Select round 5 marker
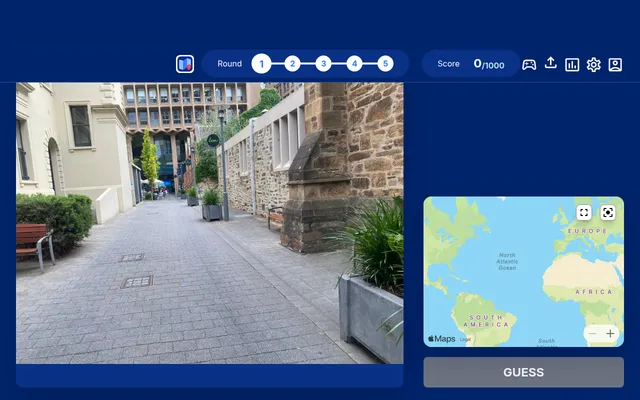 coord(385,64)
